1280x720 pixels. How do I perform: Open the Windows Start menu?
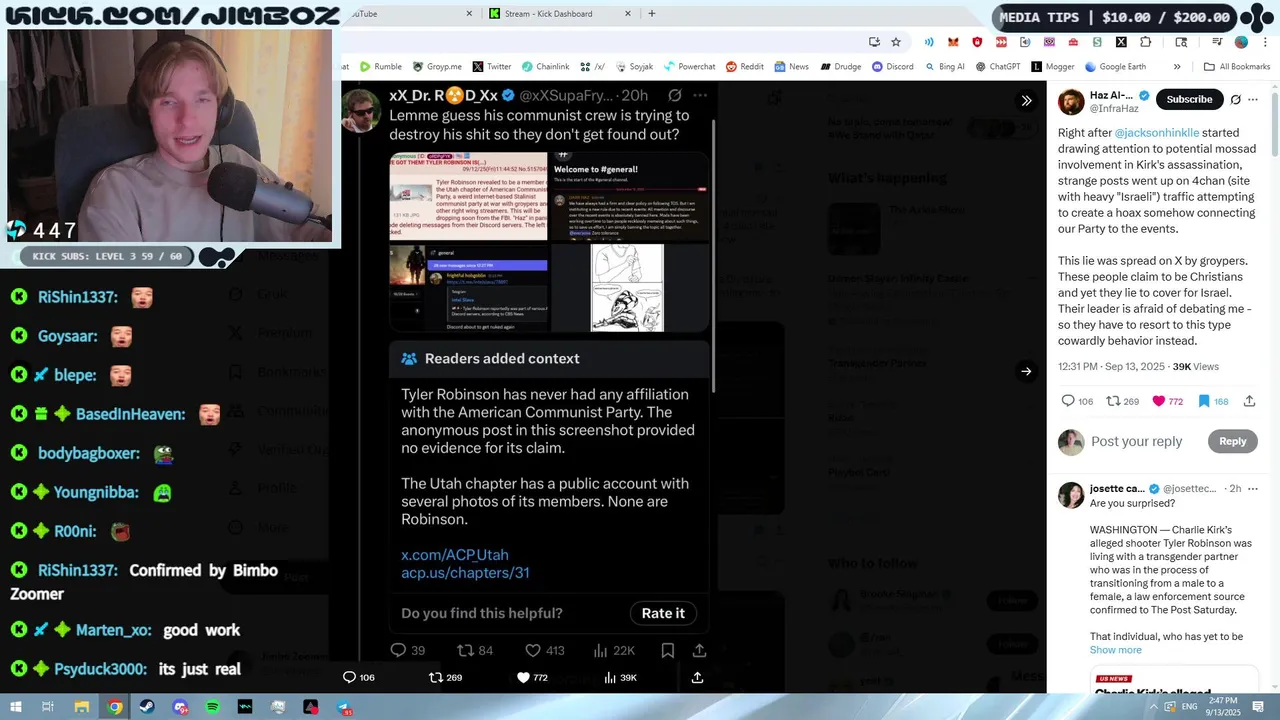pyautogui.click(x=16, y=707)
